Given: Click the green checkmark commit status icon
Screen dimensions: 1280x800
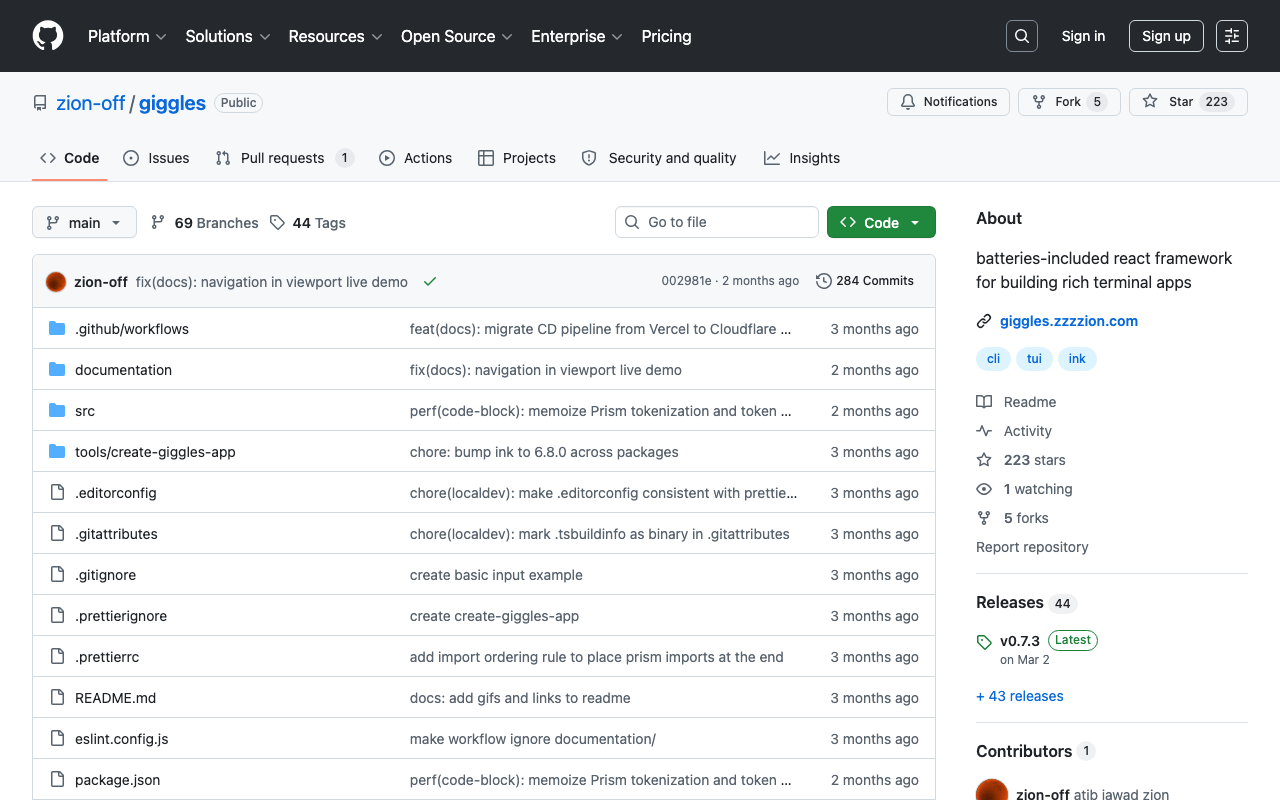Looking at the screenshot, I should coord(430,282).
